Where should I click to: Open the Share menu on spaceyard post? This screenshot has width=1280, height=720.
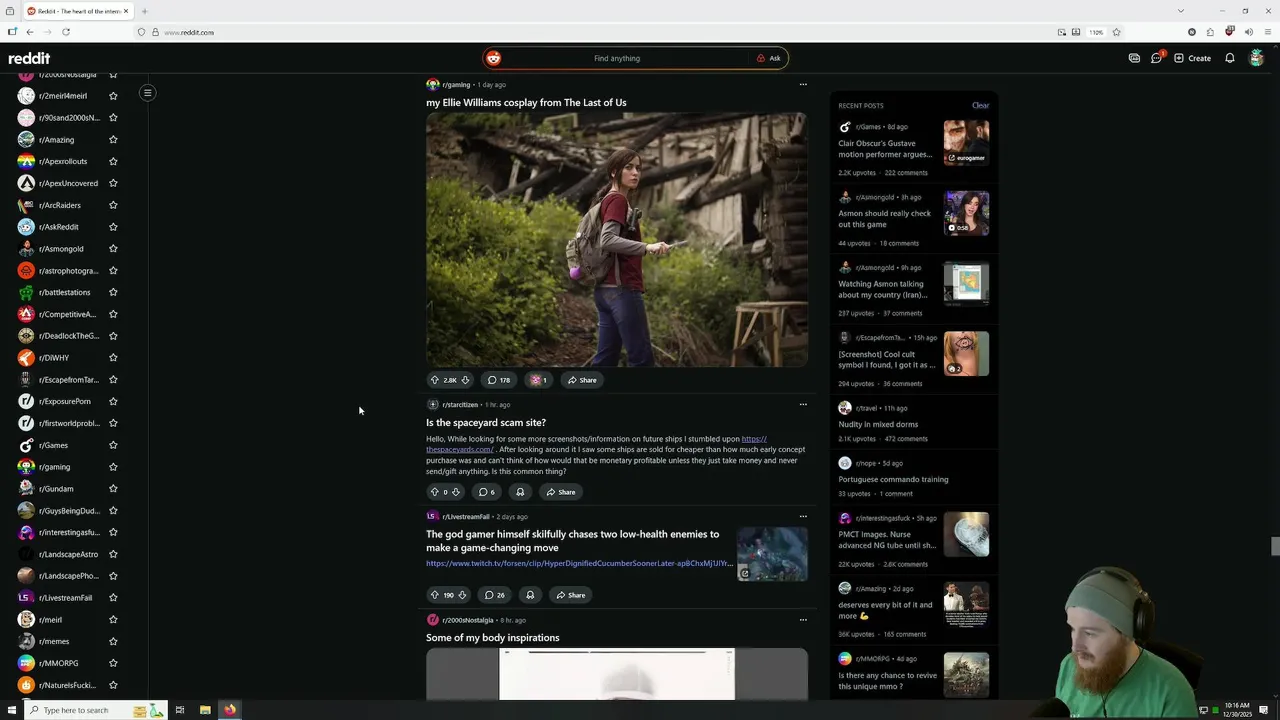561,492
